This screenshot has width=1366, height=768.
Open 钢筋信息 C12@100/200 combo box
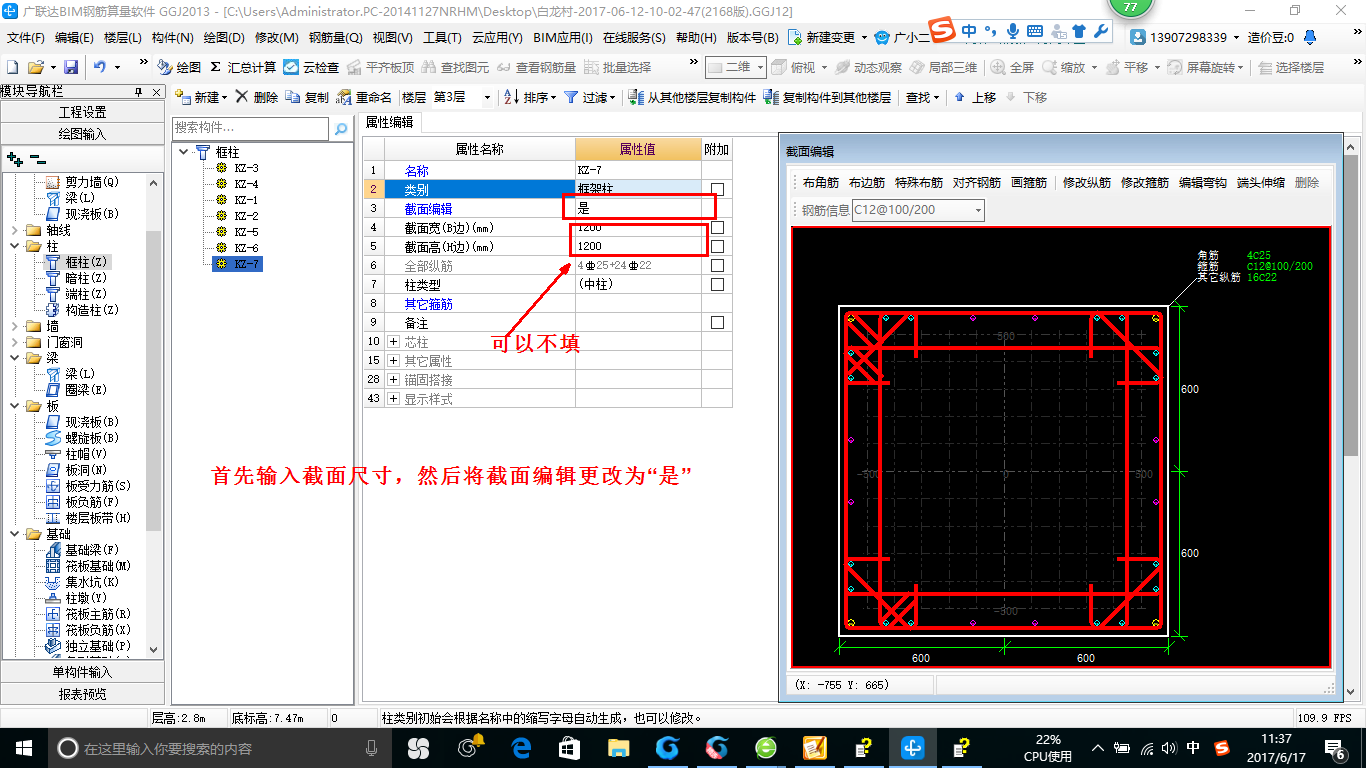918,210
